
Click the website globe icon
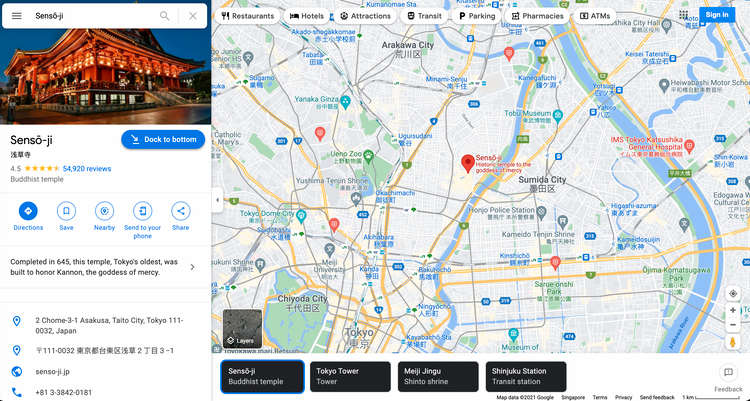17,371
